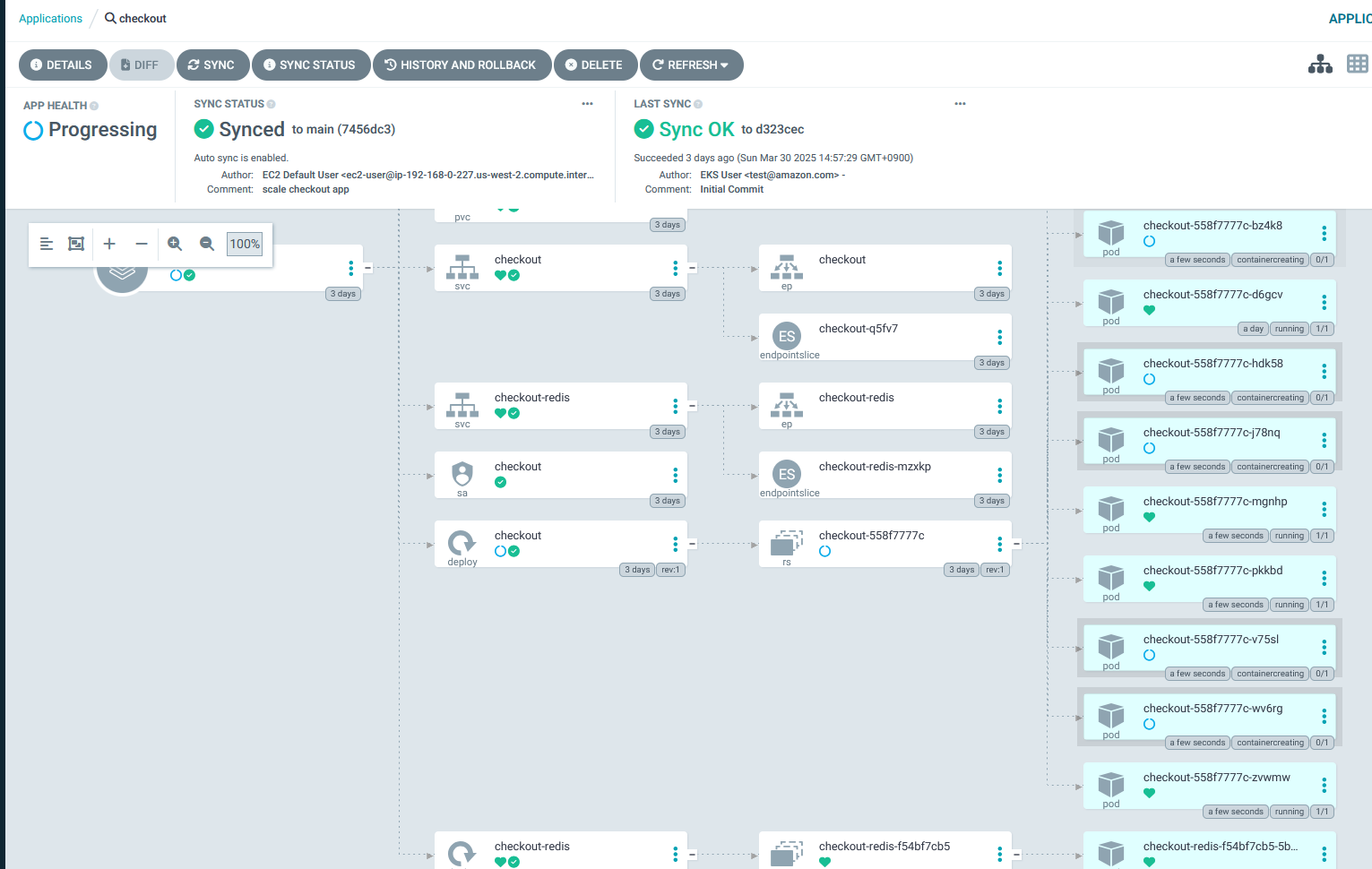Open menu for checkout-redis ep node

(x=999, y=406)
